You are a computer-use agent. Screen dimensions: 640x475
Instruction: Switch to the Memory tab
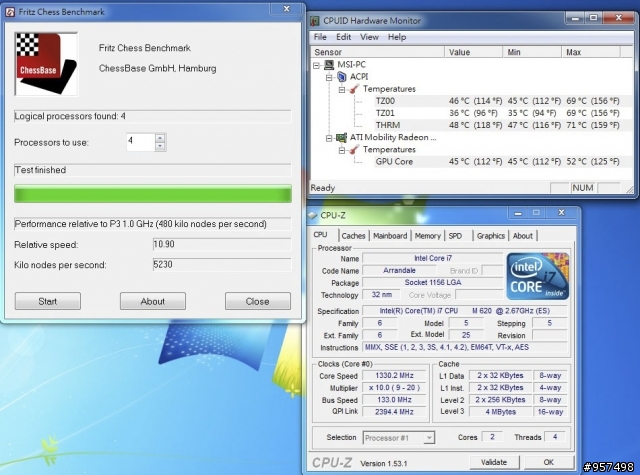click(427, 236)
